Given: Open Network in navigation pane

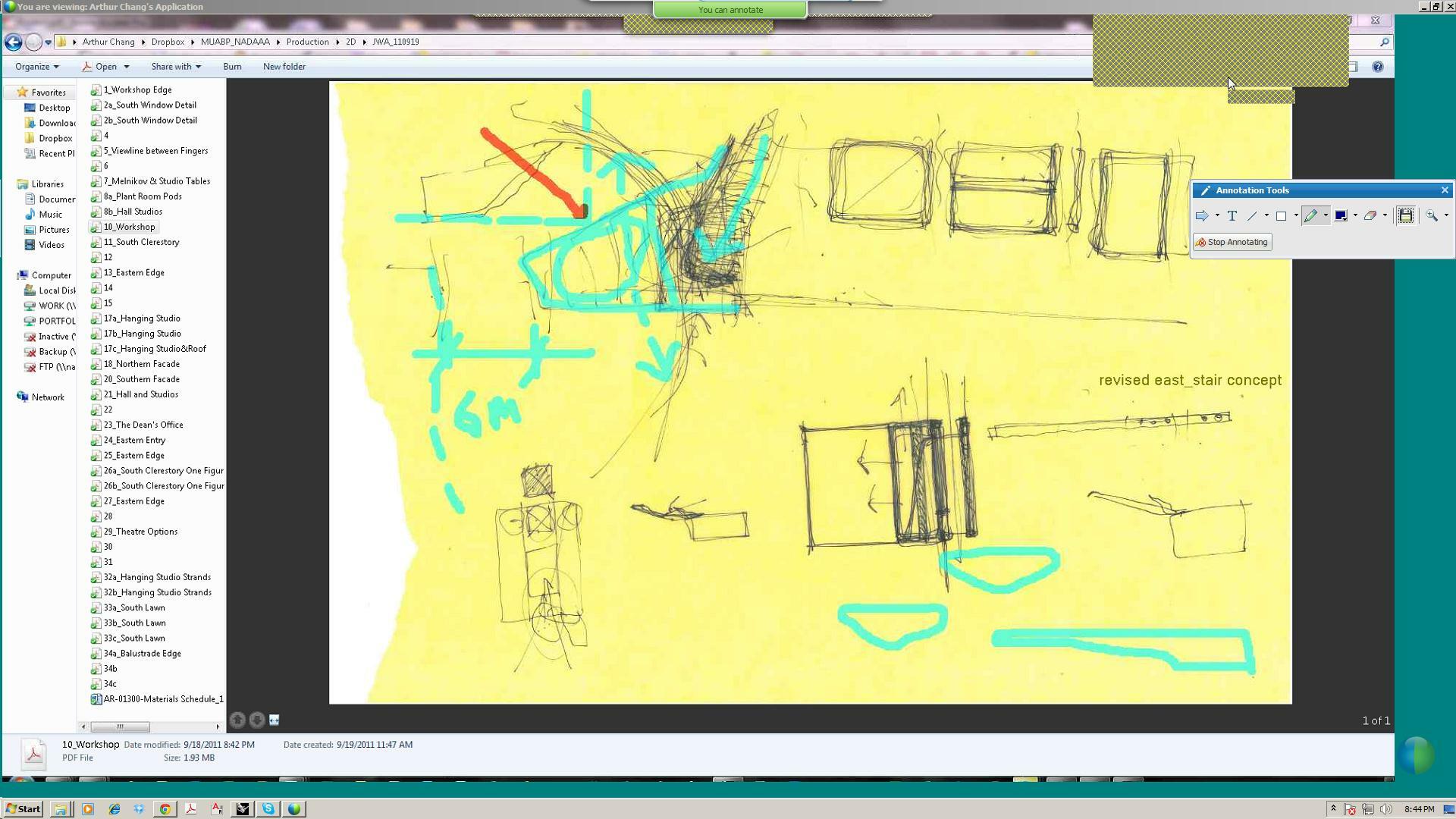Looking at the screenshot, I should (40, 397).
